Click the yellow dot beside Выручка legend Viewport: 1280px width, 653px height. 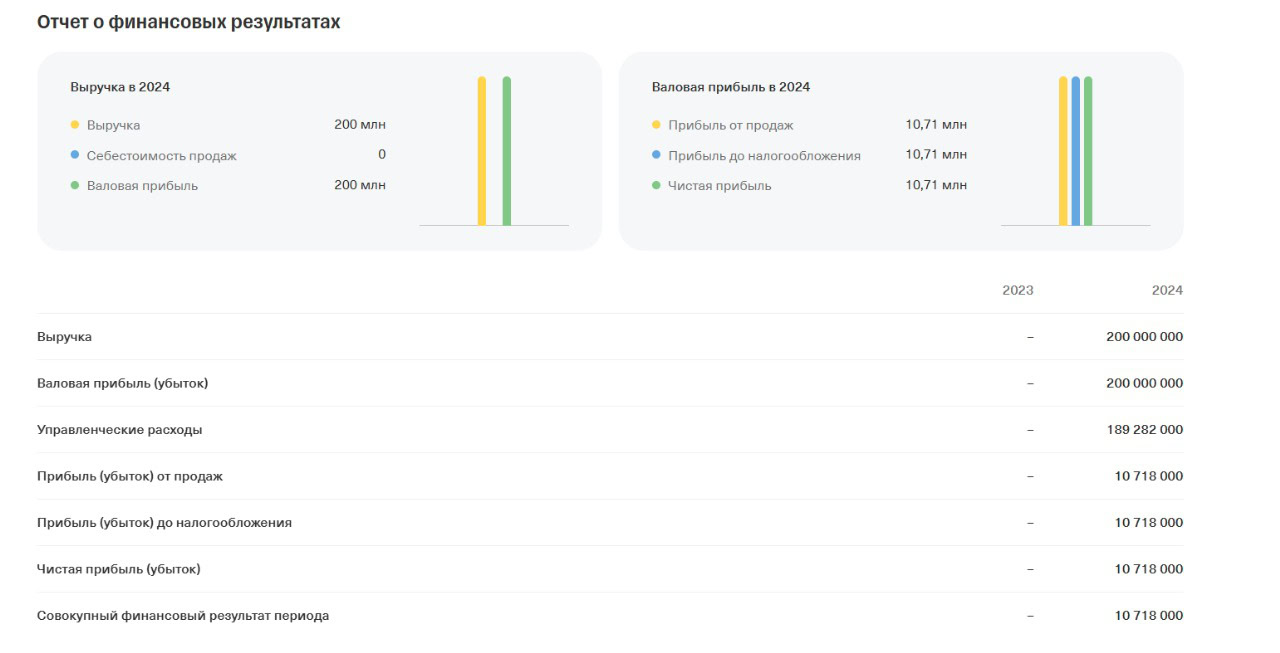[75, 125]
